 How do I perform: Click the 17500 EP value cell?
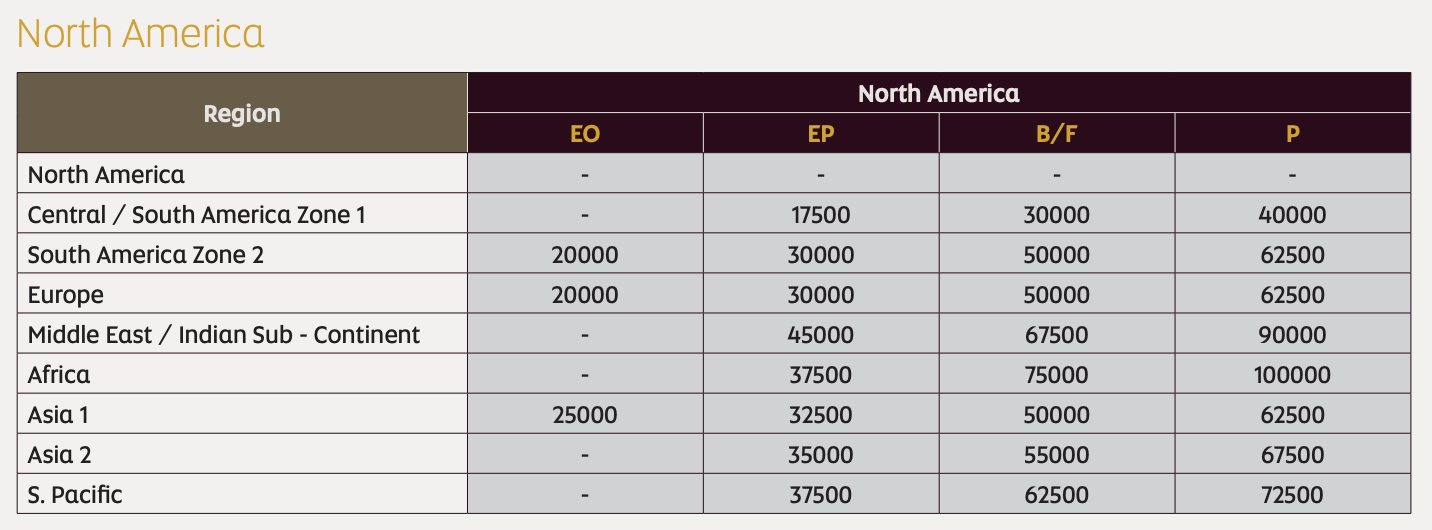pos(820,215)
